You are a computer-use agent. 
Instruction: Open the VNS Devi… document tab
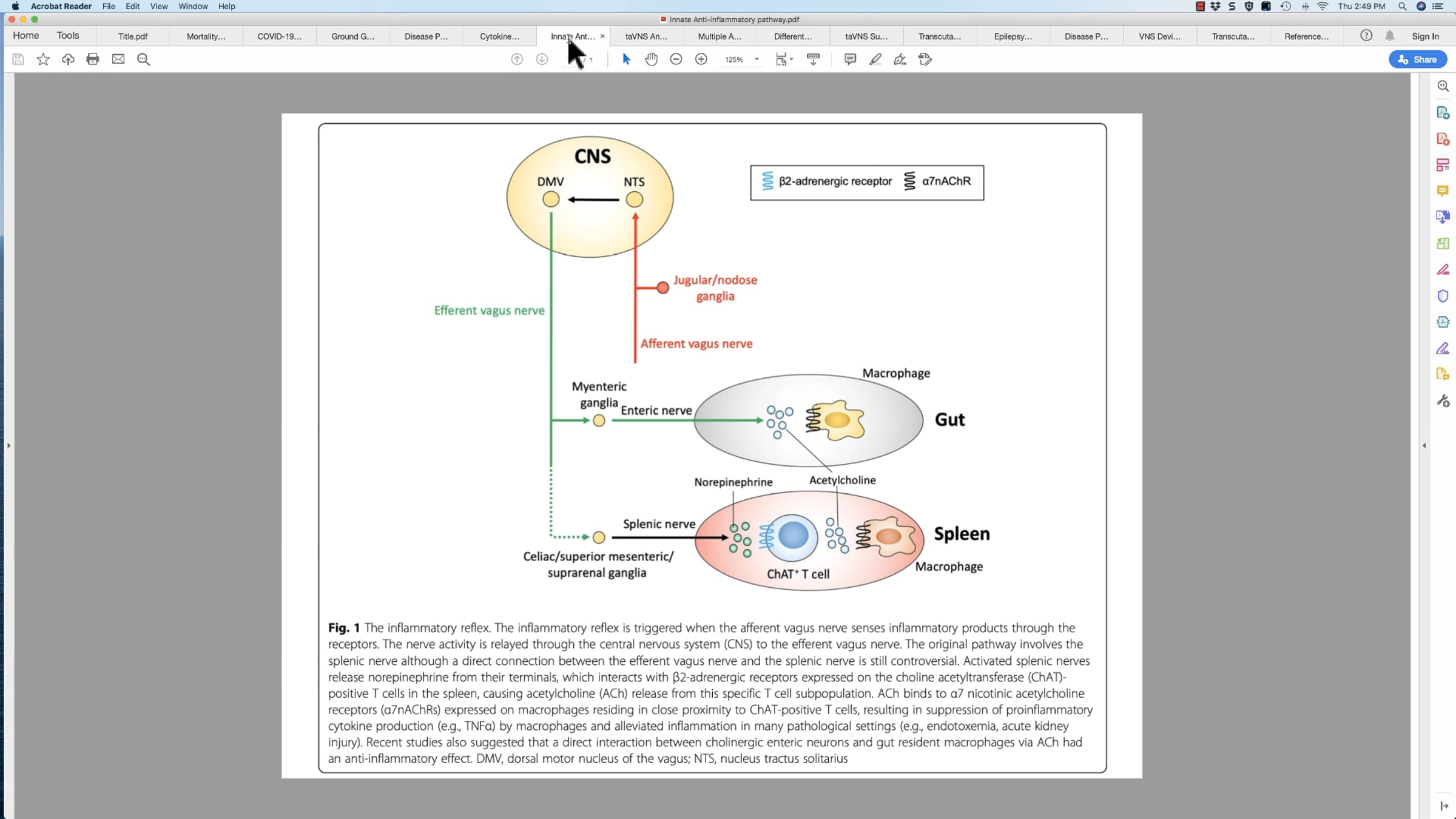1160,36
